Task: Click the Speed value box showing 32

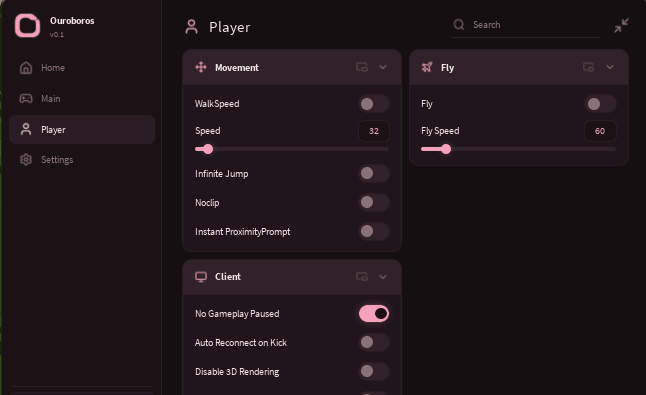Action: click(x=374, y=131)
